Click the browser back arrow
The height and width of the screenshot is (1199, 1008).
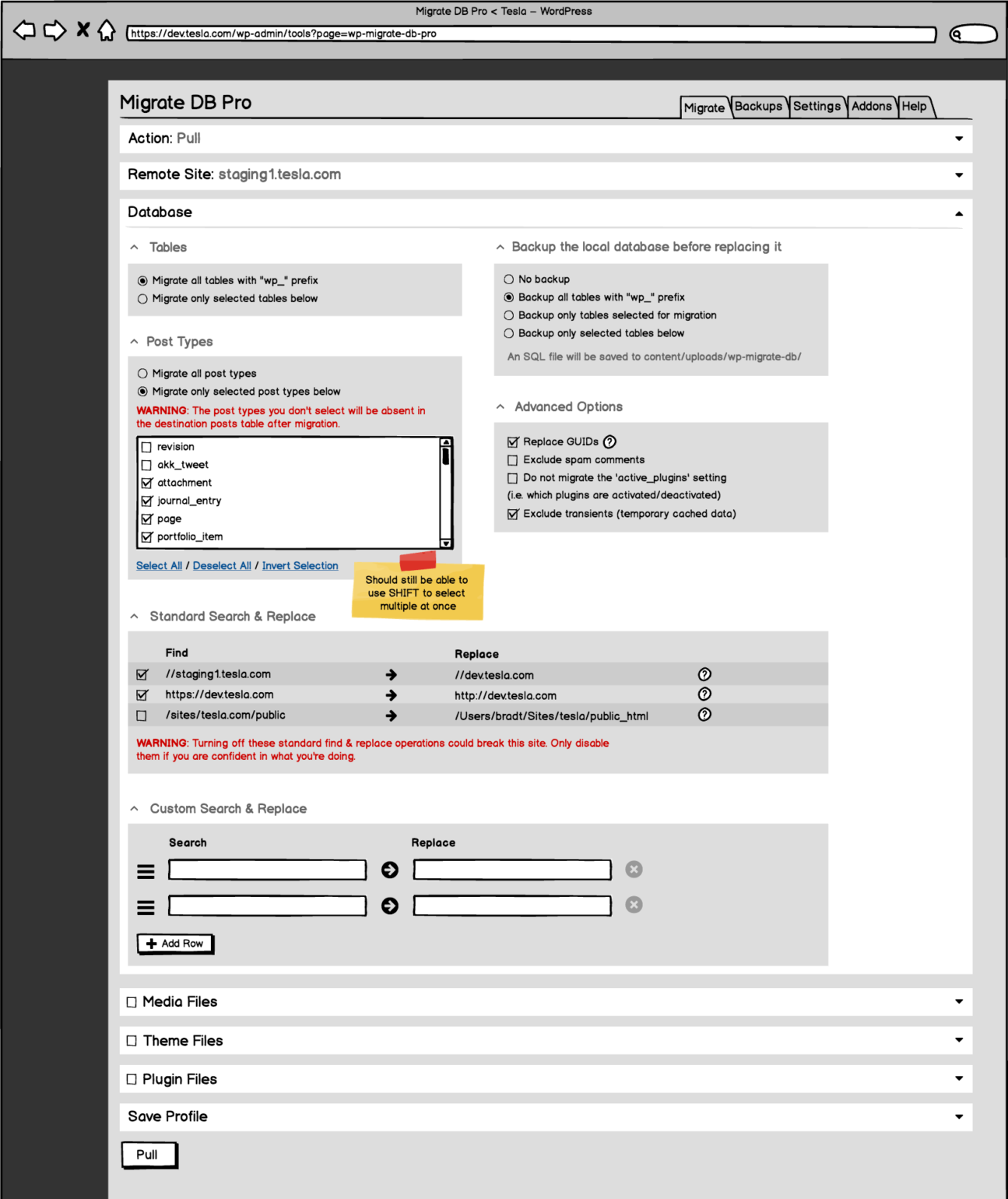click(25, 30)
